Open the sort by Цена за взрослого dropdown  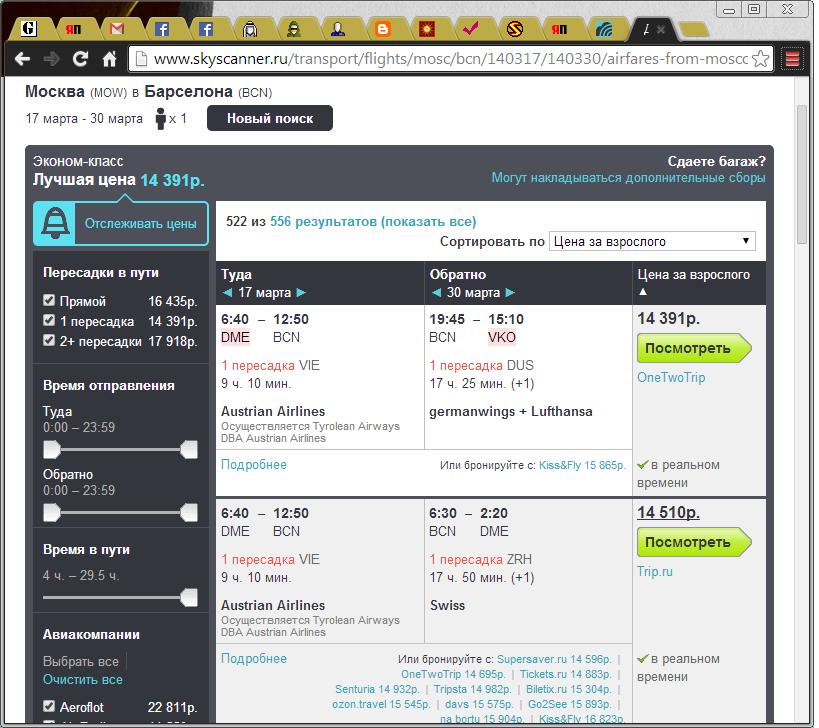tap(652, 241)
